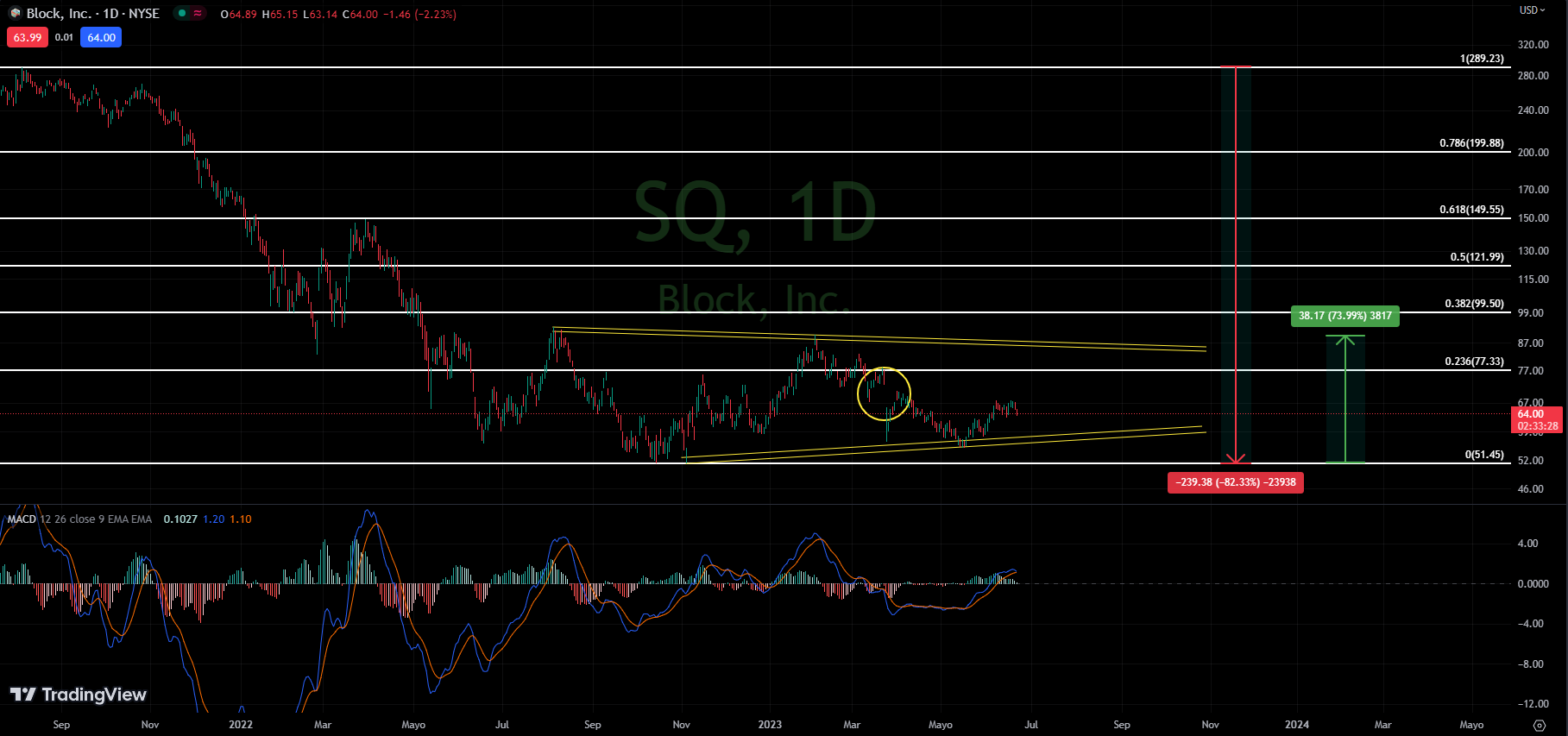
Task: Click the Jul label before Sep 2023
Action: point(1031,725)
